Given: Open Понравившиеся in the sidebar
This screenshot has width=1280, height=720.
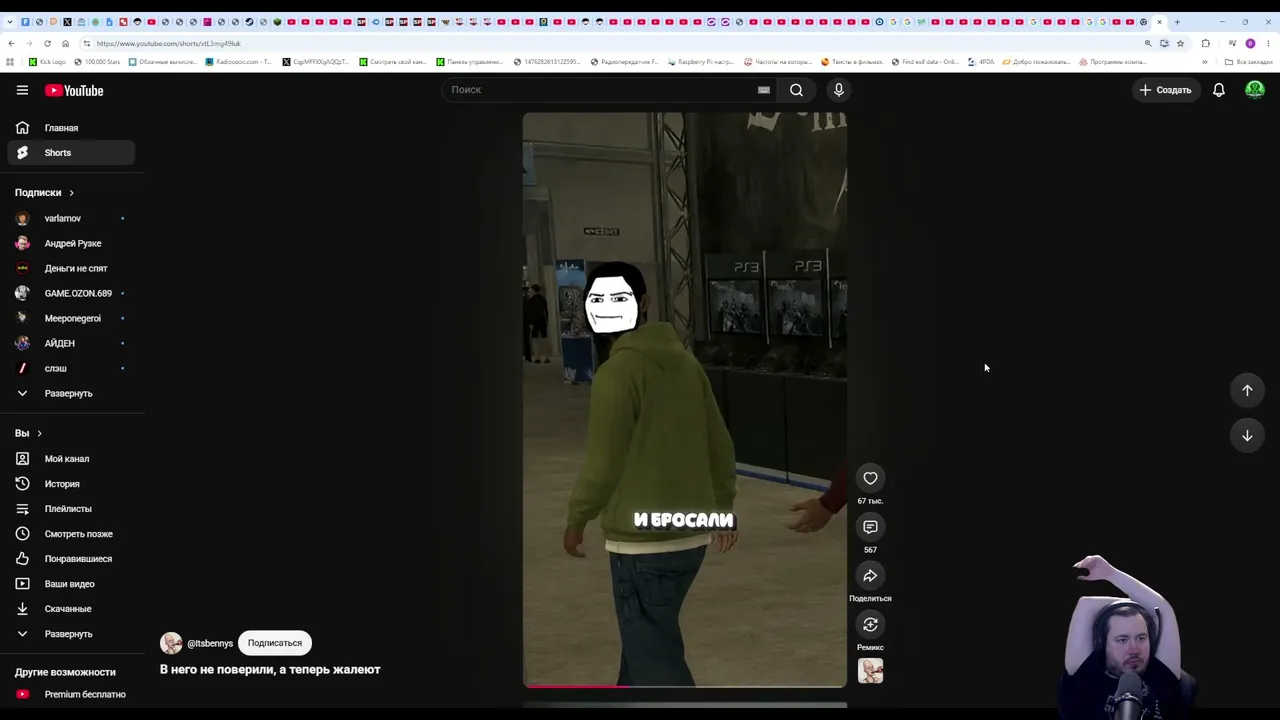Looking at the screenshot, I should coord(71,559).
